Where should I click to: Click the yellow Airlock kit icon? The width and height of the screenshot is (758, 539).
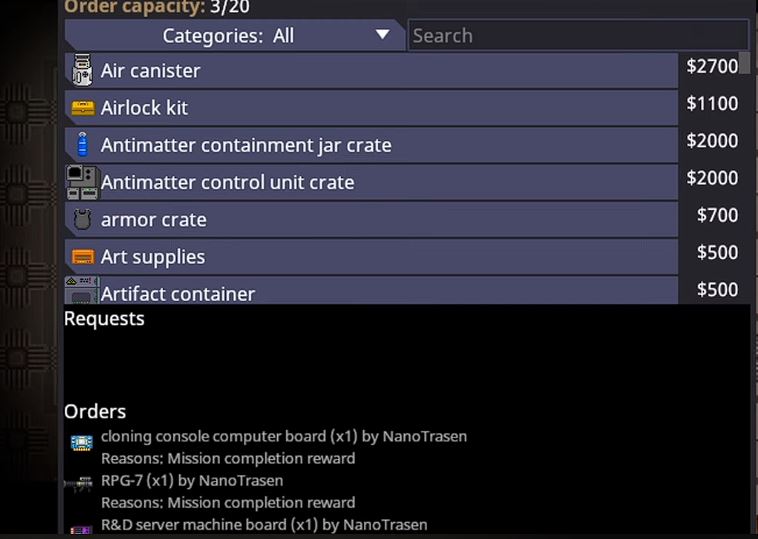click(x=82, y=108)
